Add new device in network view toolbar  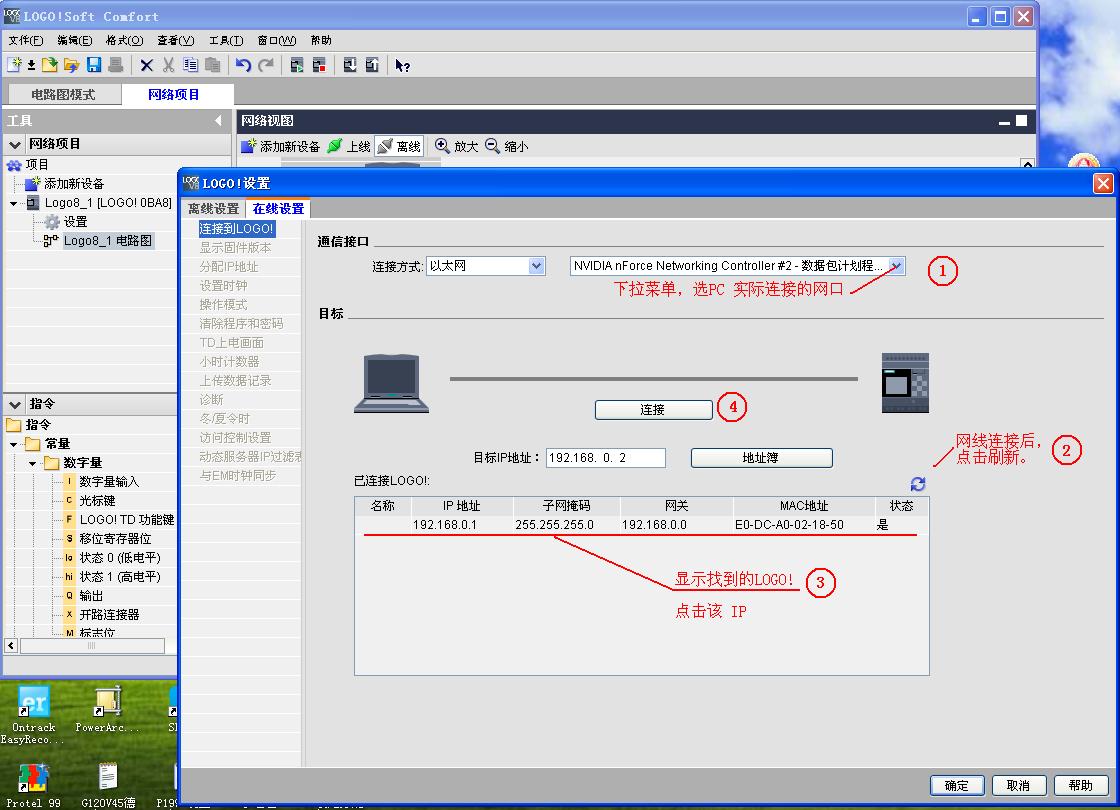coord(280,146)
